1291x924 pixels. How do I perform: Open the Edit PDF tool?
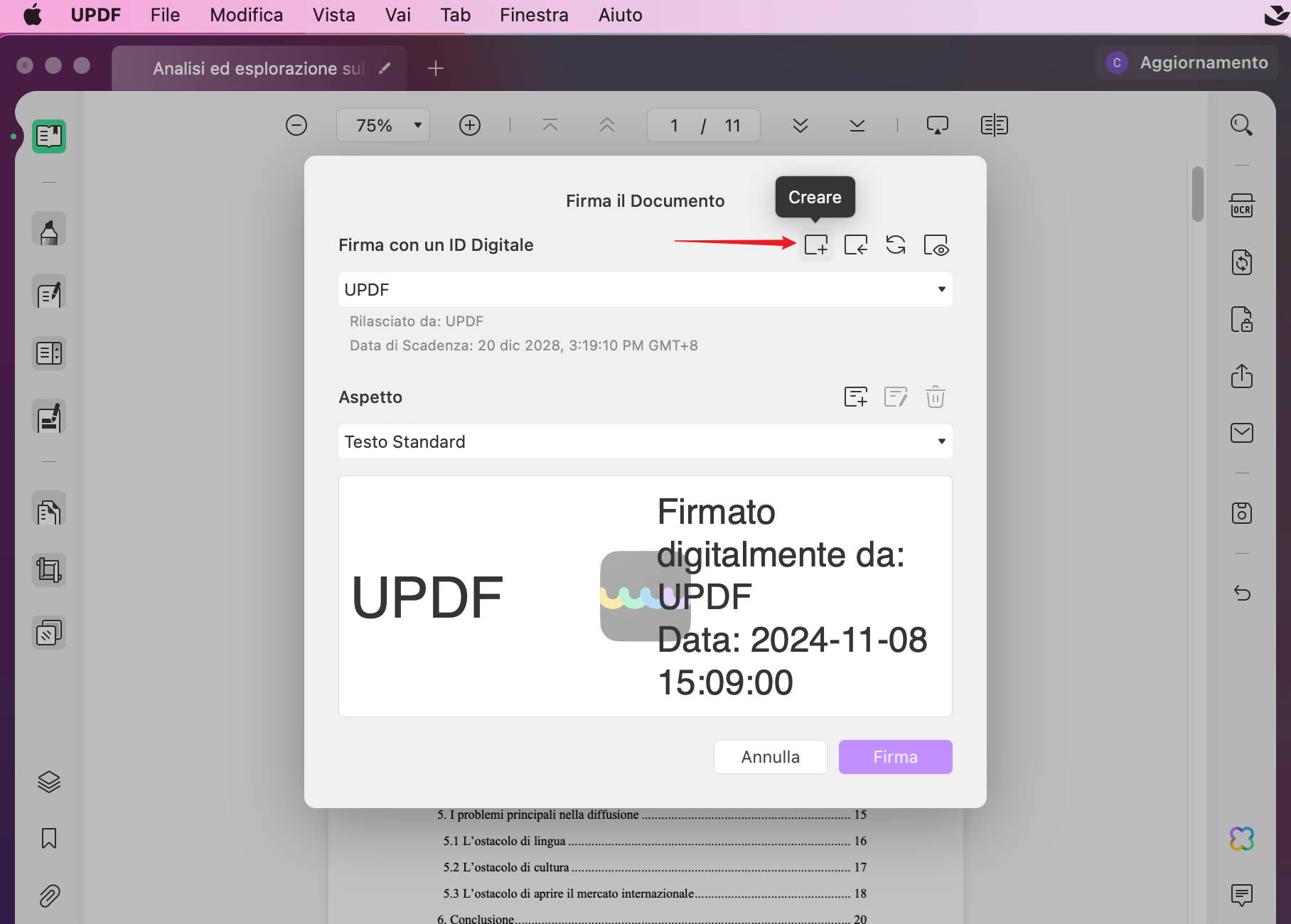pos(49,291)
